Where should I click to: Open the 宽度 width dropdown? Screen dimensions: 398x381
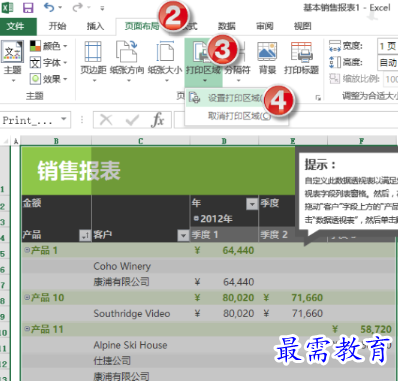pyautogui.click(x=387, y=46)
